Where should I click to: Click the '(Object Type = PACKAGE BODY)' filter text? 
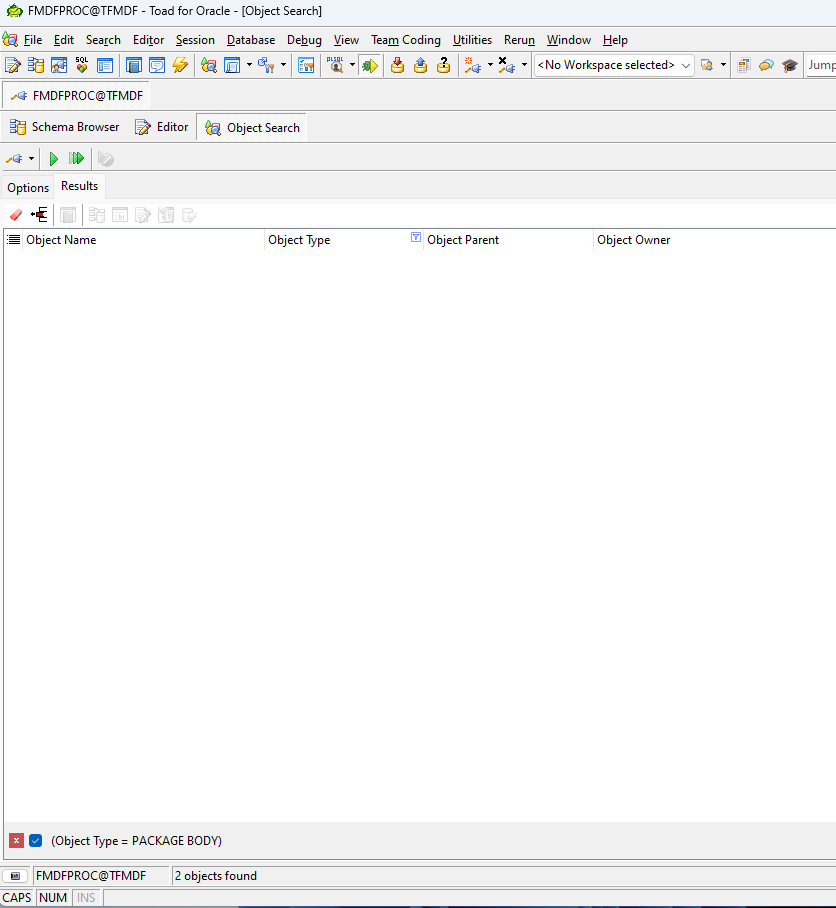click(136, 841)
